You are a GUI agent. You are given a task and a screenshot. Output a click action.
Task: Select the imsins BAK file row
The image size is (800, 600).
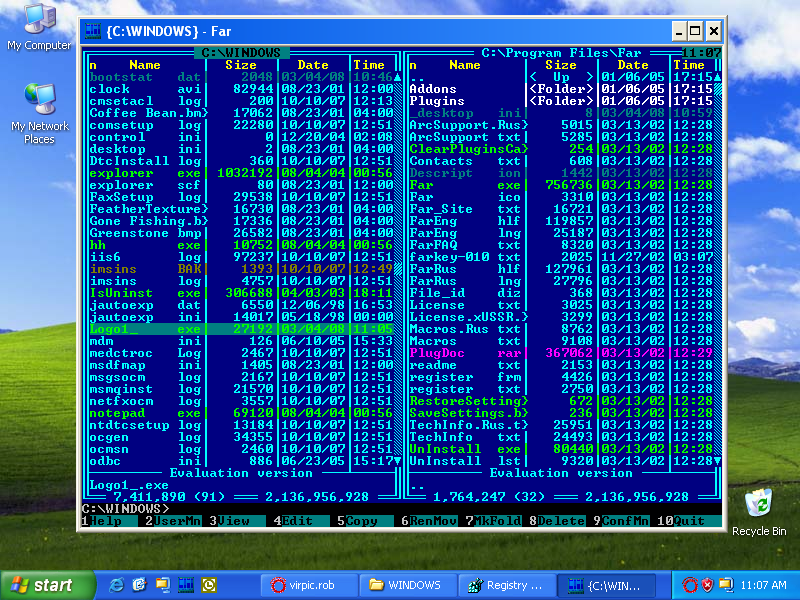click(x=242, y=269)
